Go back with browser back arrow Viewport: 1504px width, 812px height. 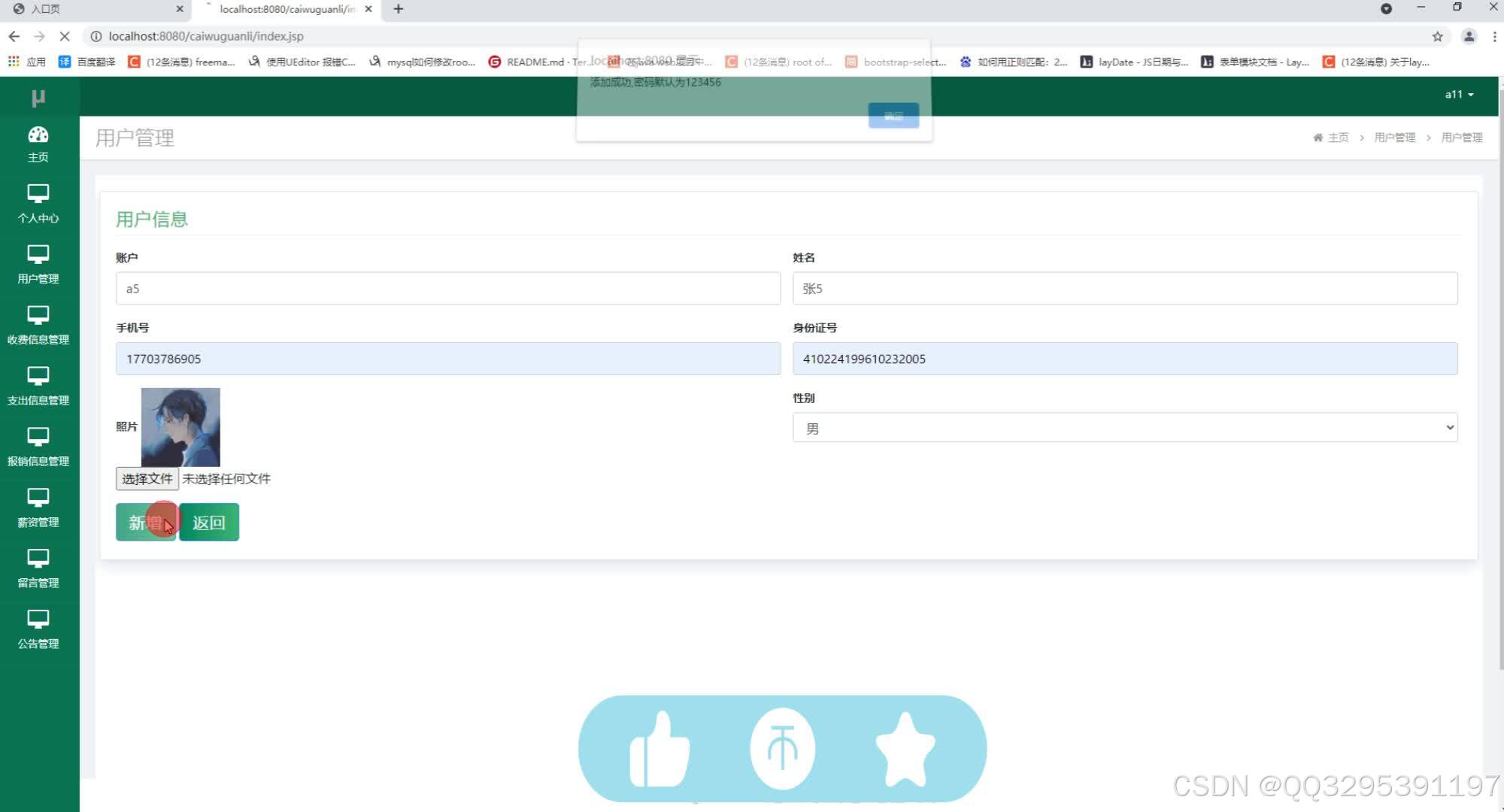tap(14, 36)
